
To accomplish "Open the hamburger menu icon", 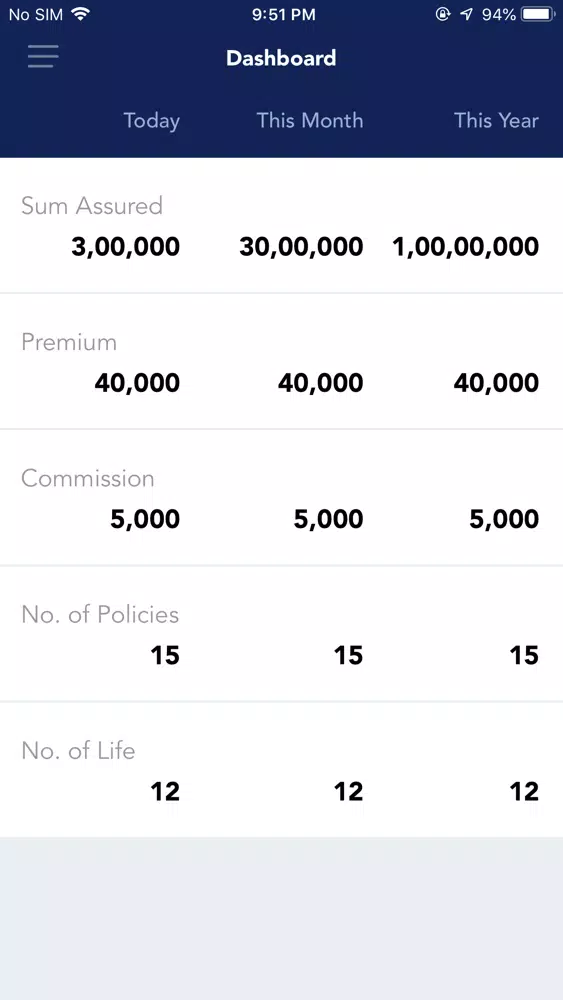I will pyautogui.click(x=43, y=56).
